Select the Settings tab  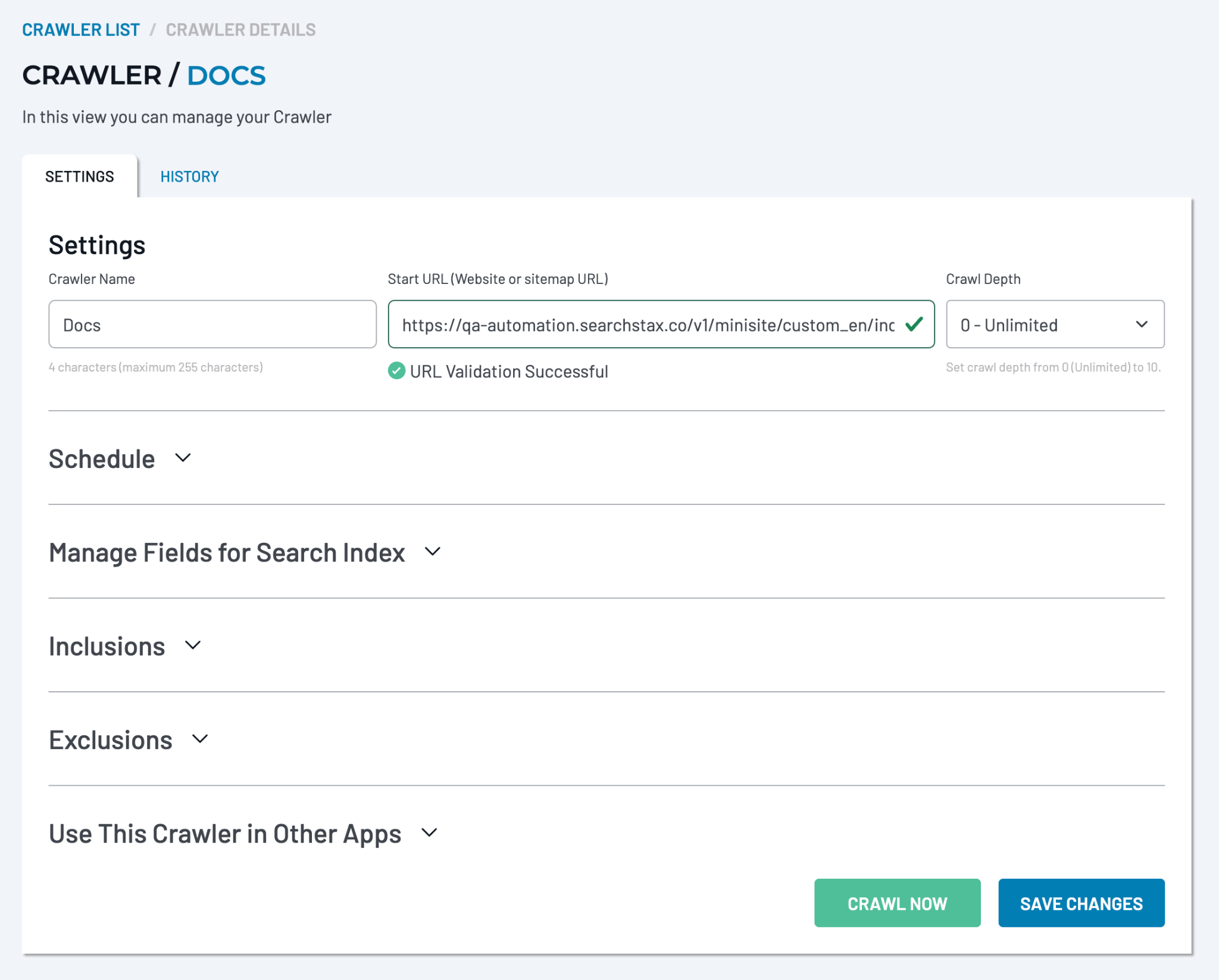80,176
